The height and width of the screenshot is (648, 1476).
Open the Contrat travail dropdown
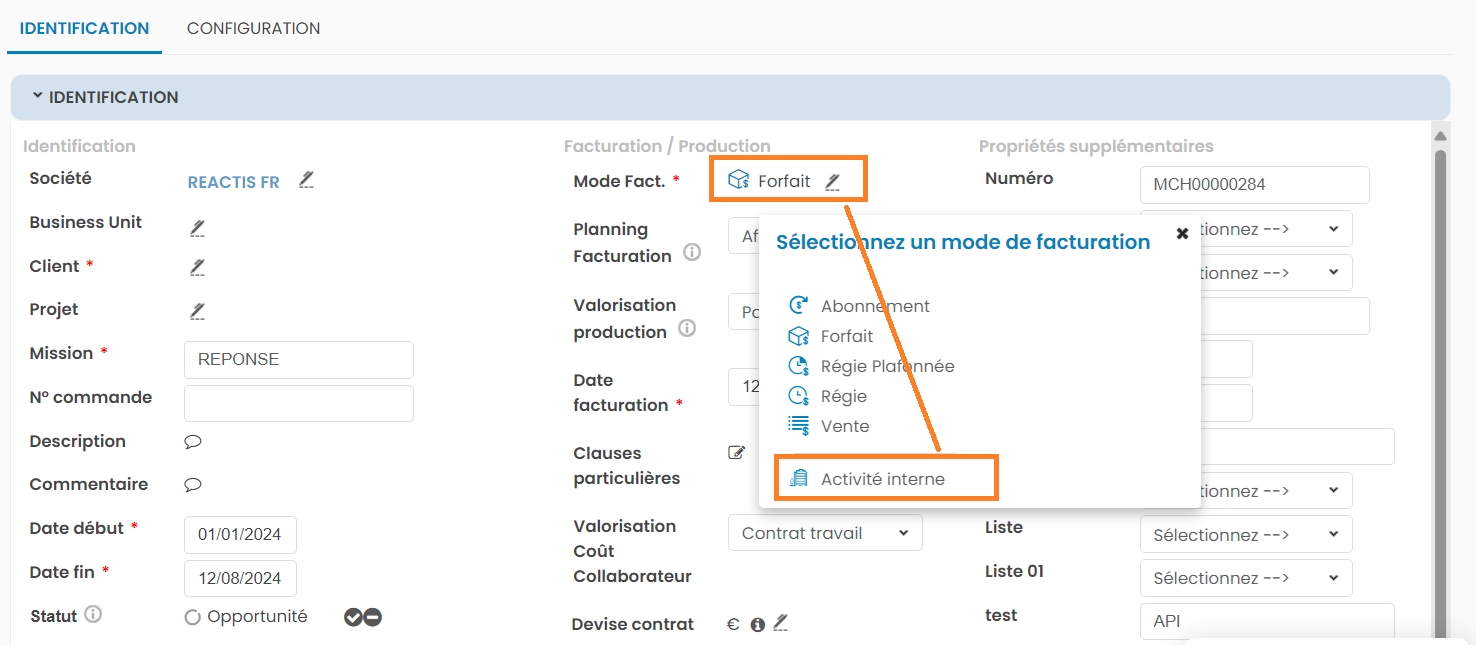825,533
